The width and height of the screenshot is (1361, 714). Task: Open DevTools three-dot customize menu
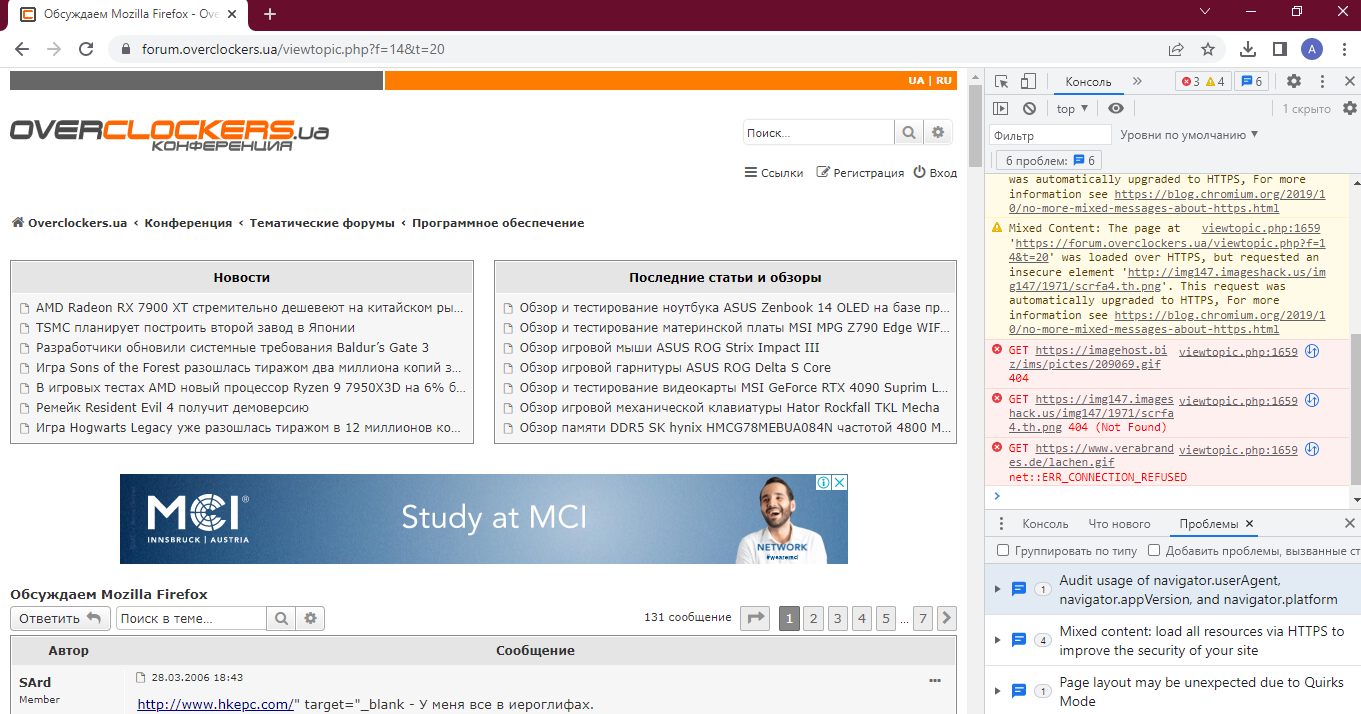(1322, 82)
